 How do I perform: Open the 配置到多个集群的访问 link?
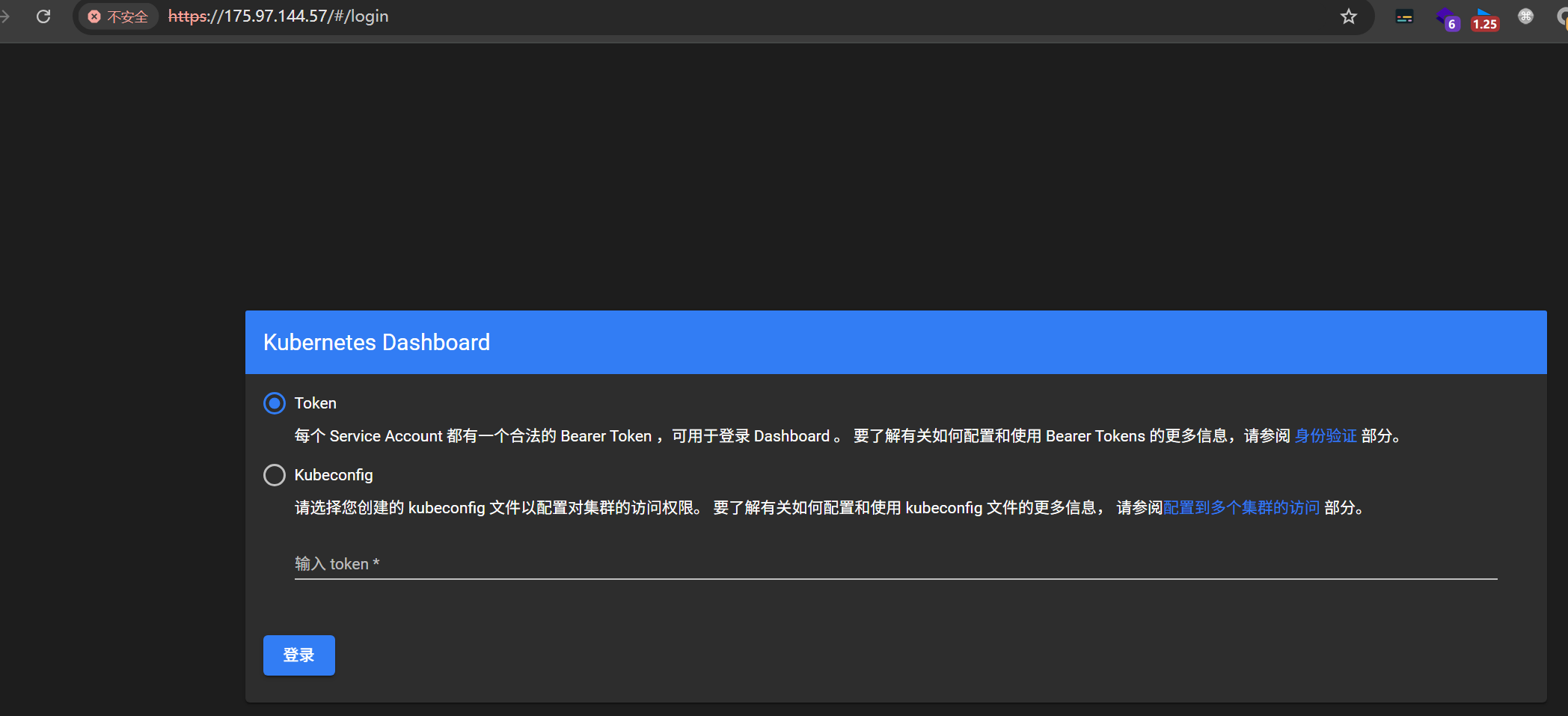point(1241,508)
